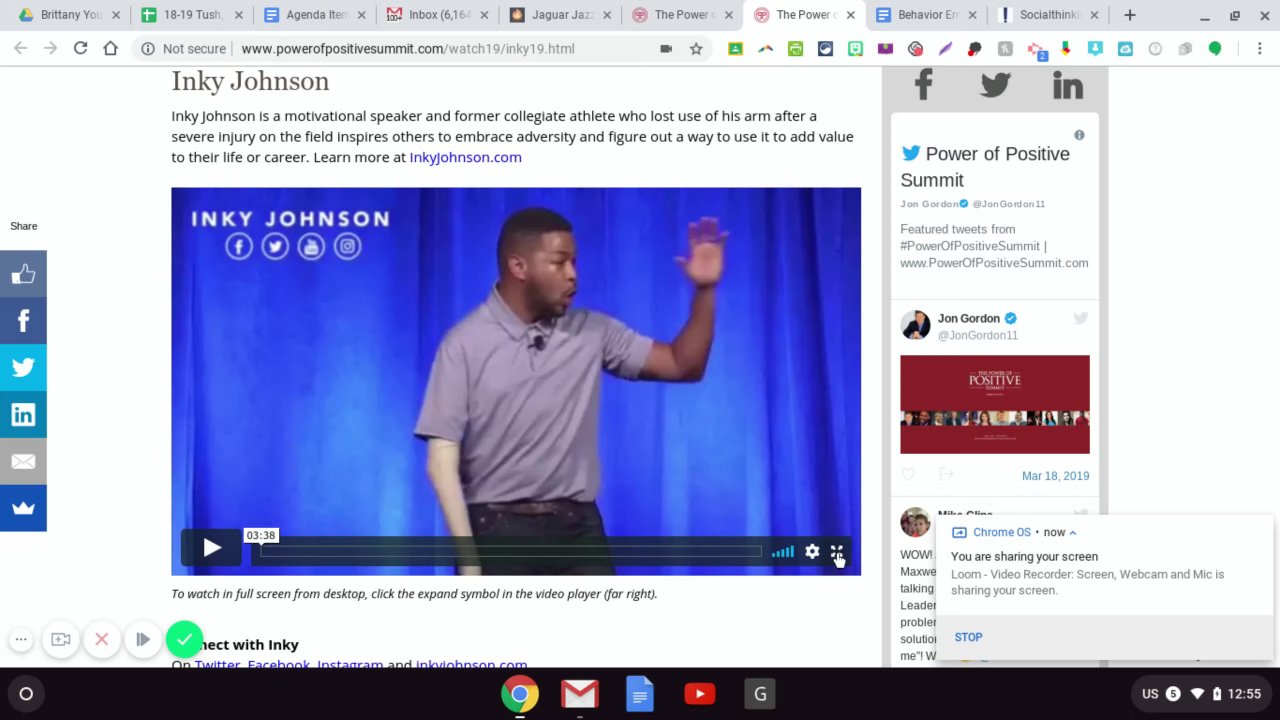Open the @JonGordon11 handle in tweet
Screen dimensions: 1280x720
pyautogui.click(x=977, y=335)
